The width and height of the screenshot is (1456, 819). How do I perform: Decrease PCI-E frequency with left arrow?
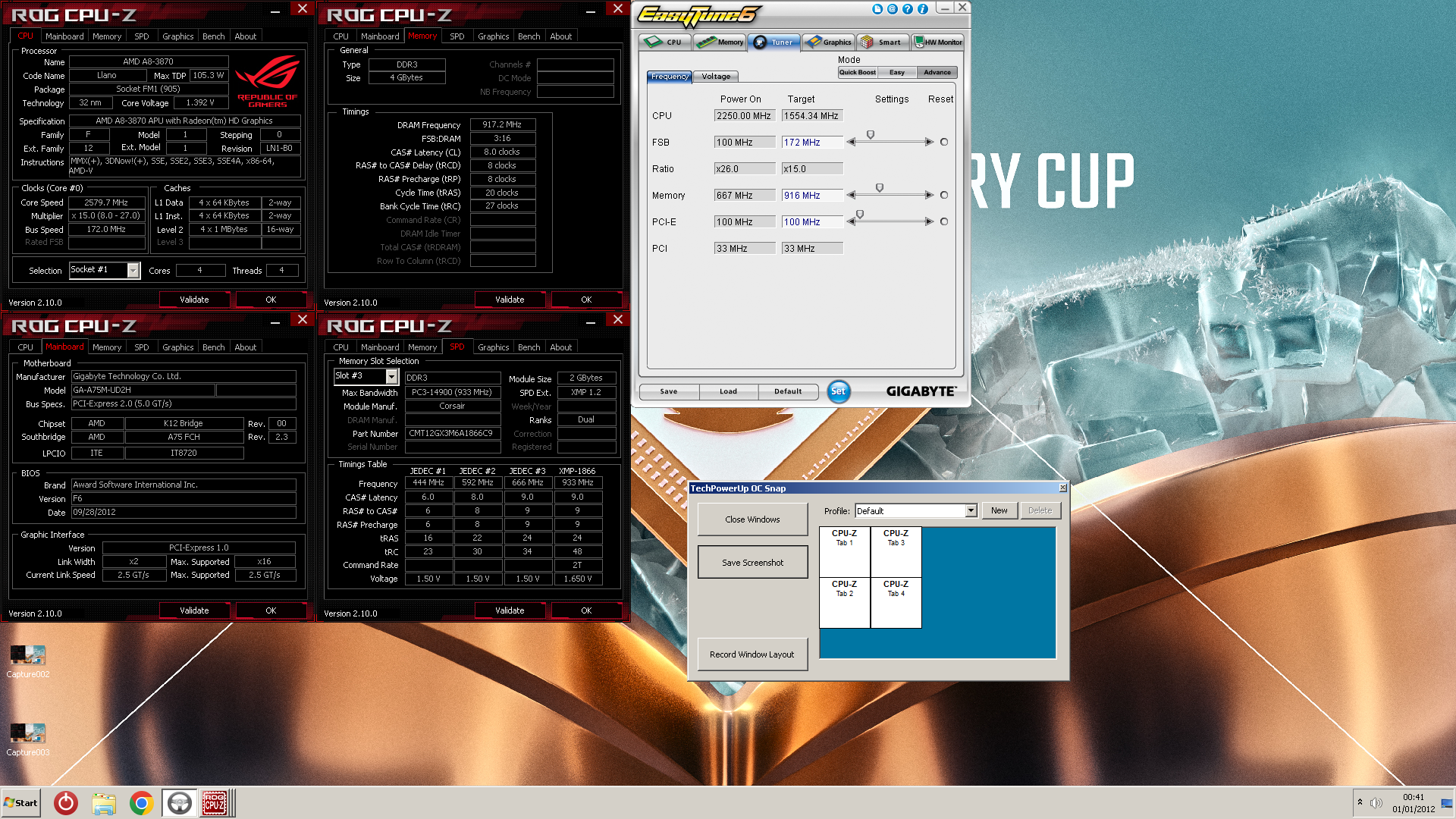[851, 221]
